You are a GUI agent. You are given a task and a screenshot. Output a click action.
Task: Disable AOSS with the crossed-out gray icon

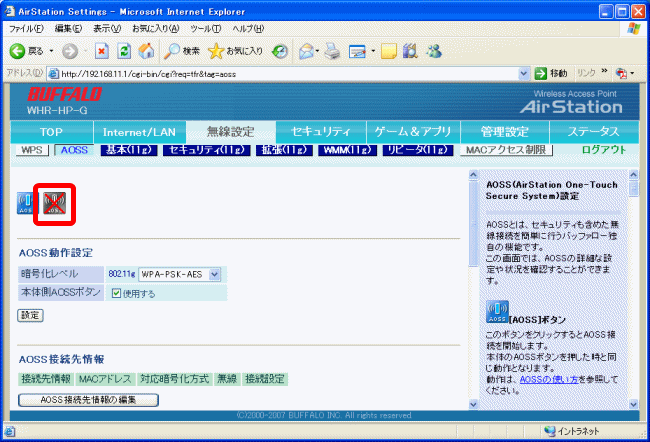click(55, 204)
